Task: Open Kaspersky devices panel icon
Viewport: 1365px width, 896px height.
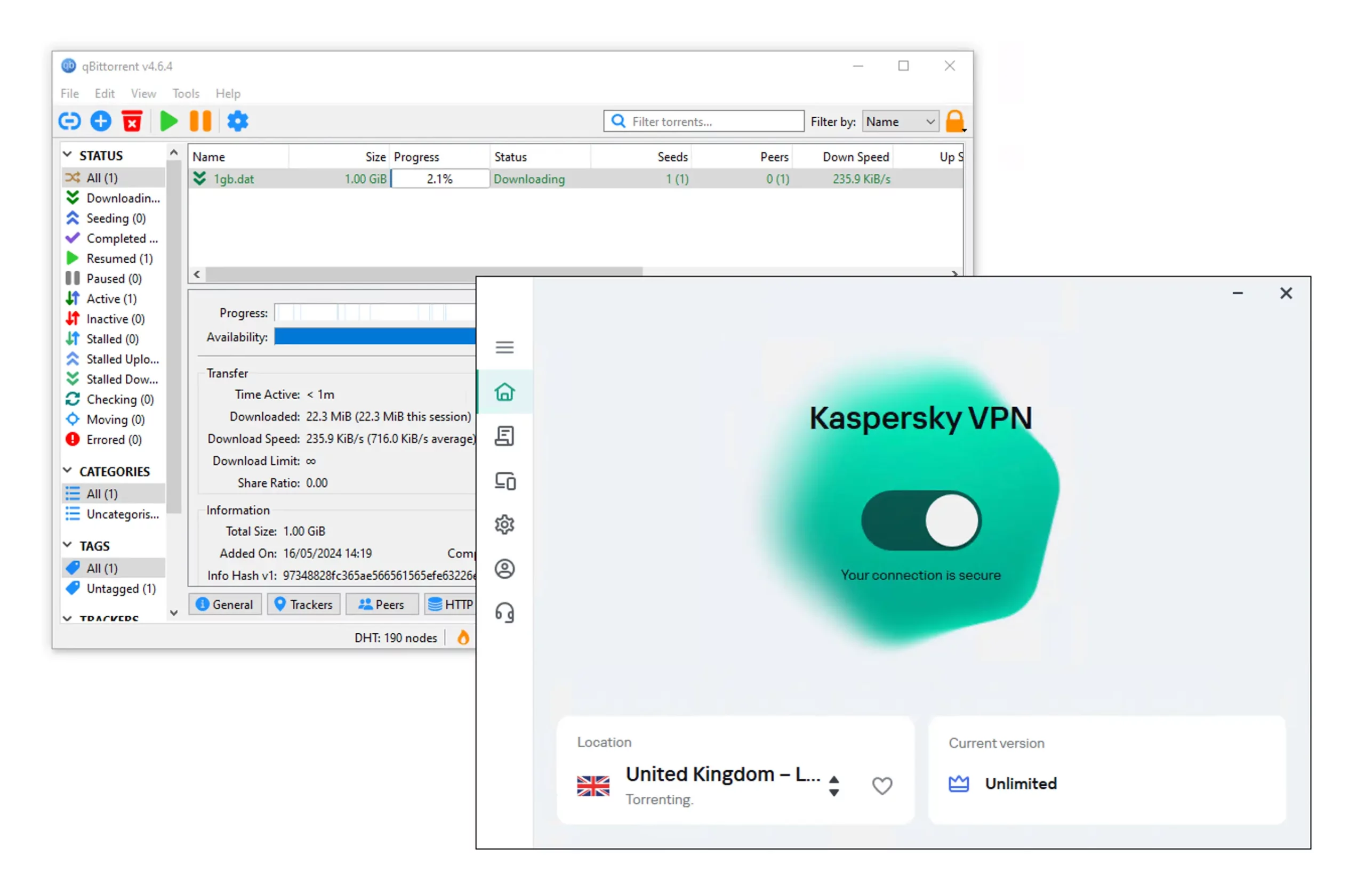Action: 504,481
